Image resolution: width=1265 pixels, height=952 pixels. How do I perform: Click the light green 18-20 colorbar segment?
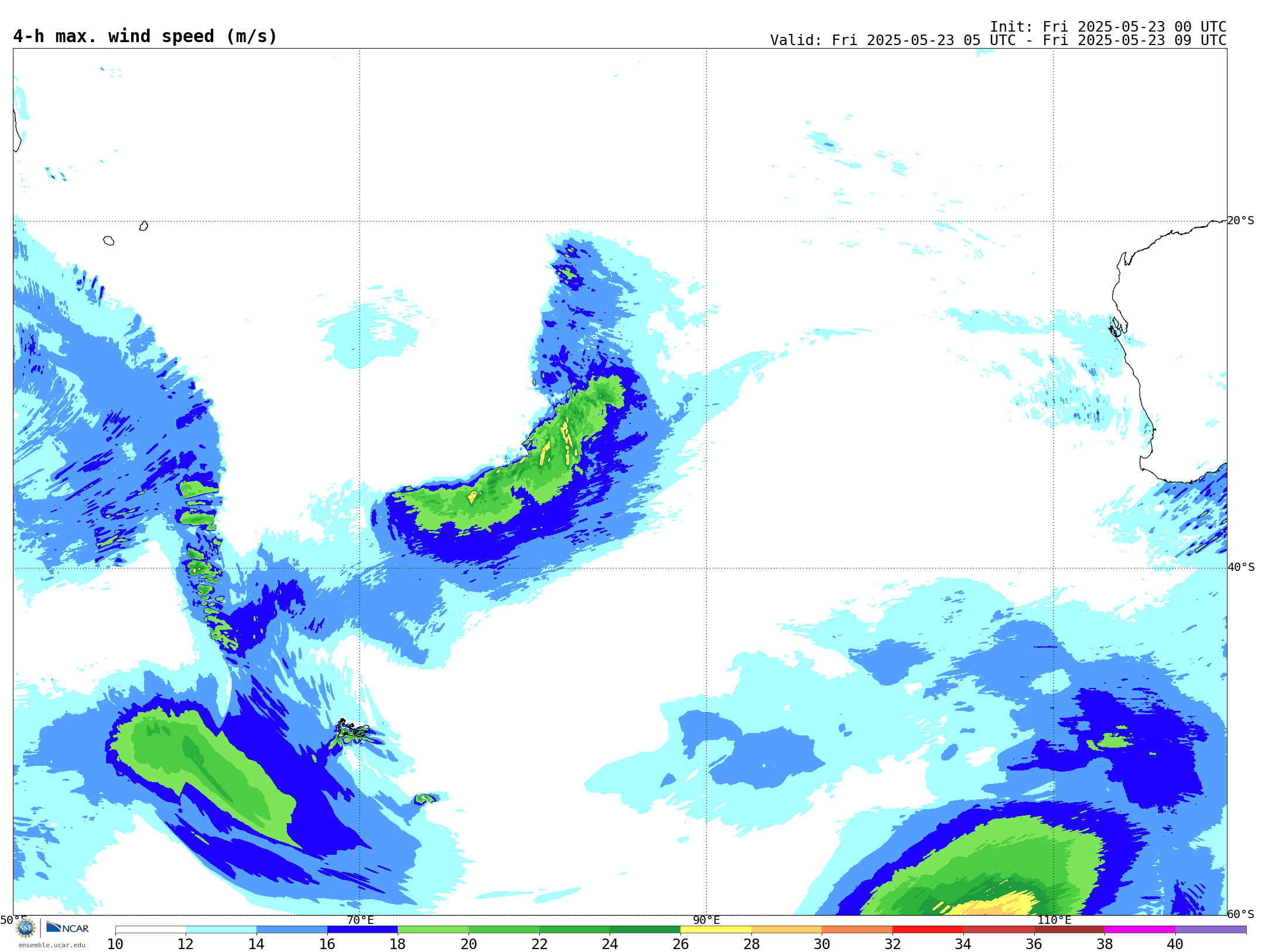[x=433, y=930]
